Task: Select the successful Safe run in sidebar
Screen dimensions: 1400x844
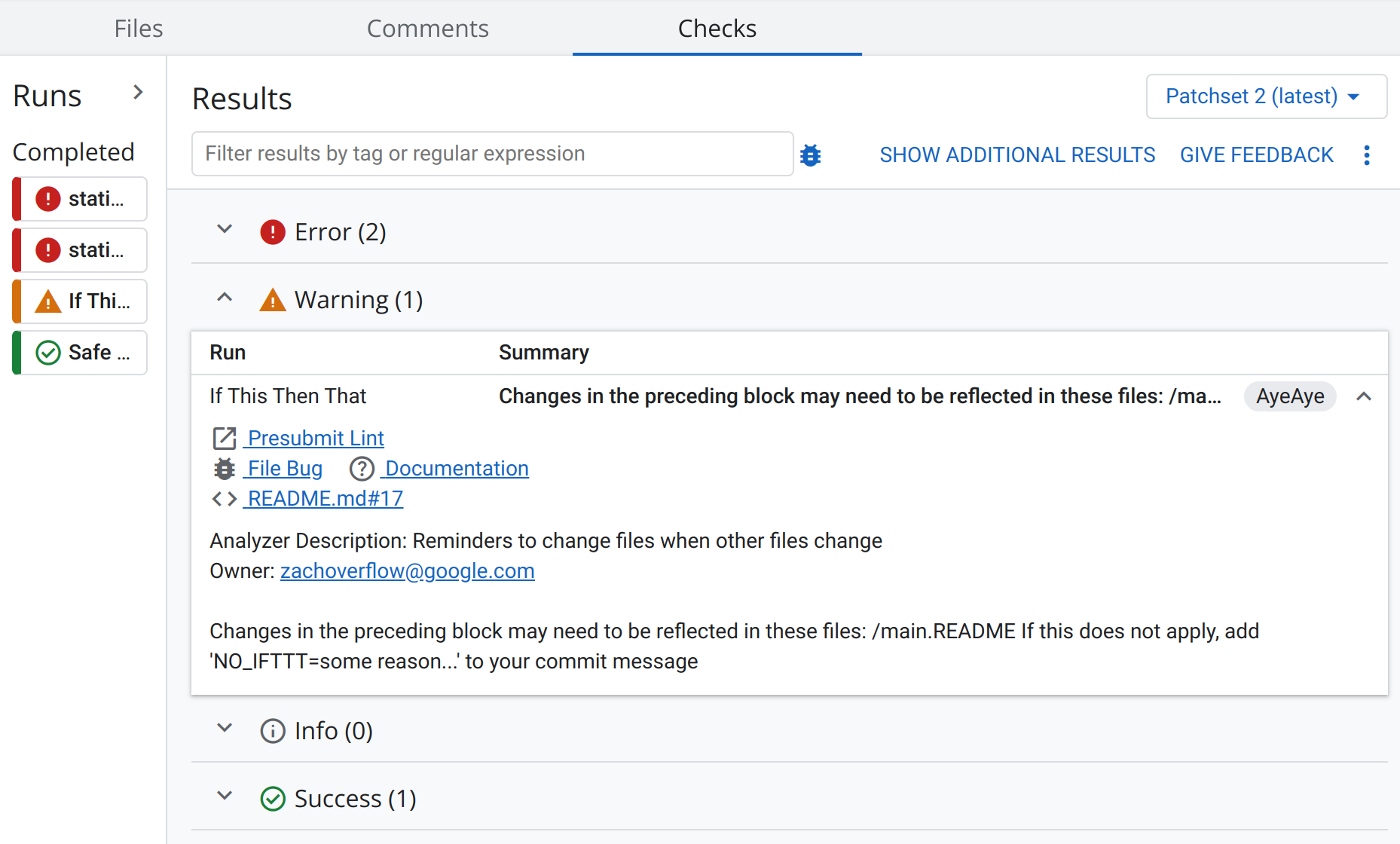Action: (x=81, y=353)
